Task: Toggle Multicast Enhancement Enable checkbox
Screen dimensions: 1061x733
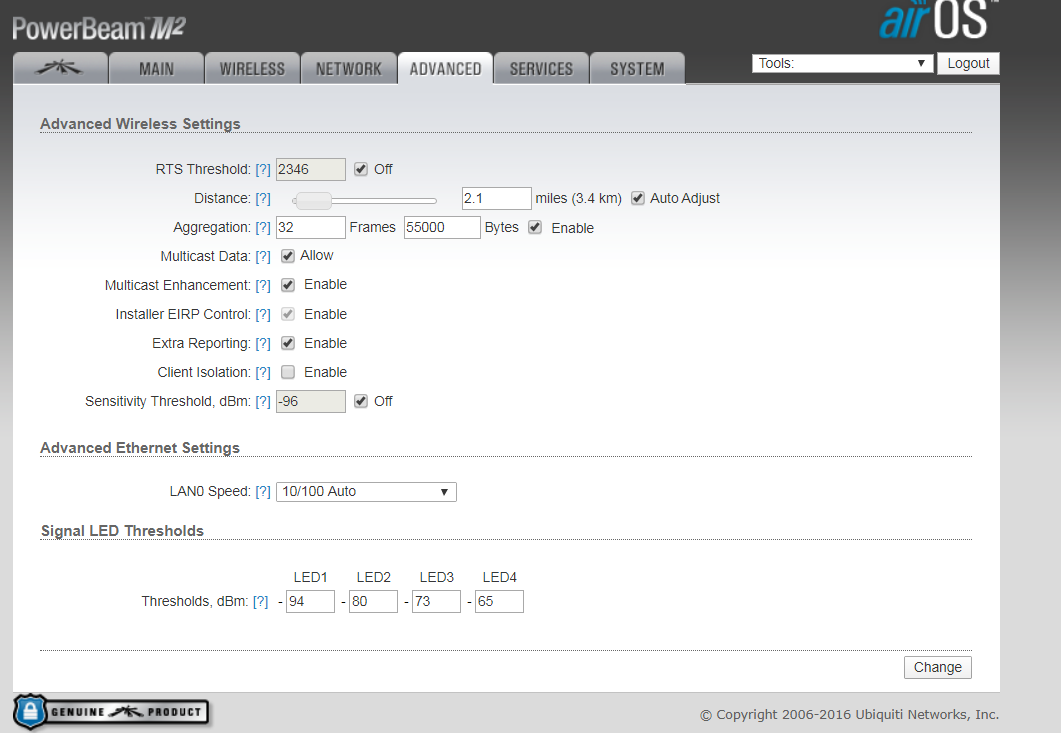Action: click(x=288, y=285)
